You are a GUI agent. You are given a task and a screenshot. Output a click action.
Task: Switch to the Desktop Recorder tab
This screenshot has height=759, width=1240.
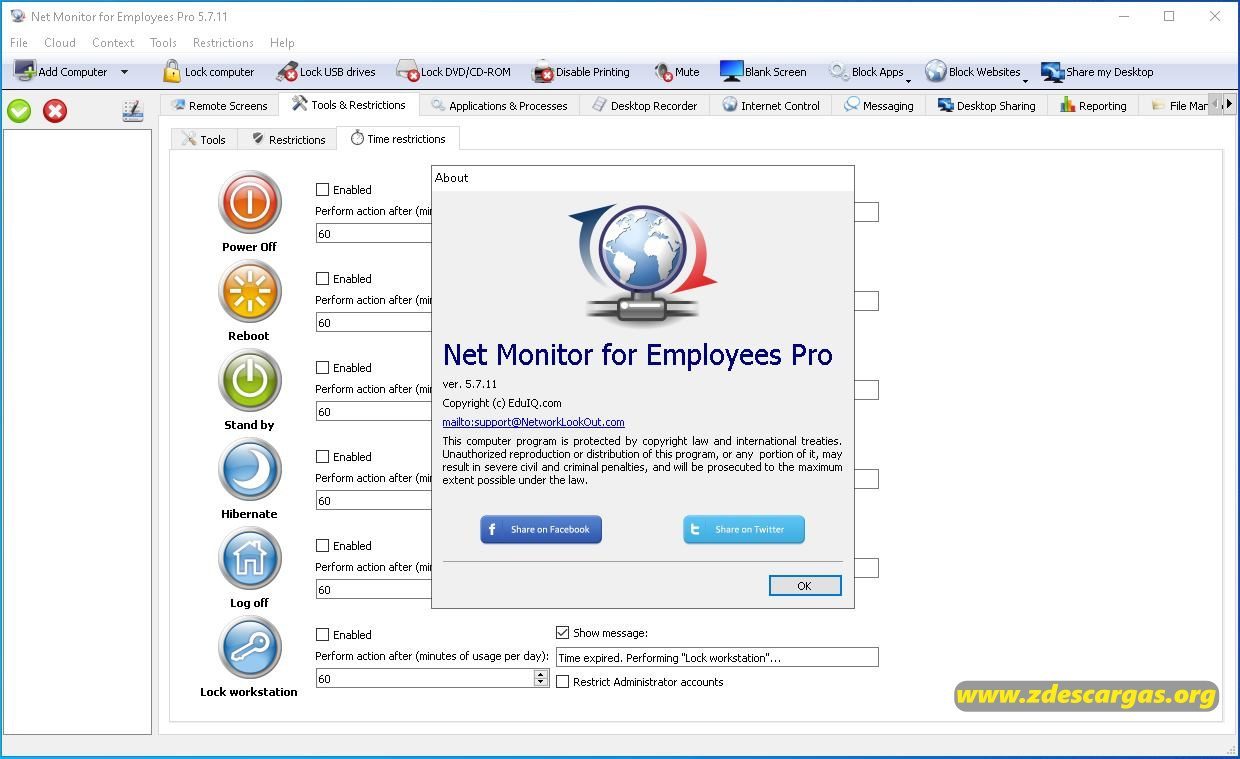coord(645,105)
